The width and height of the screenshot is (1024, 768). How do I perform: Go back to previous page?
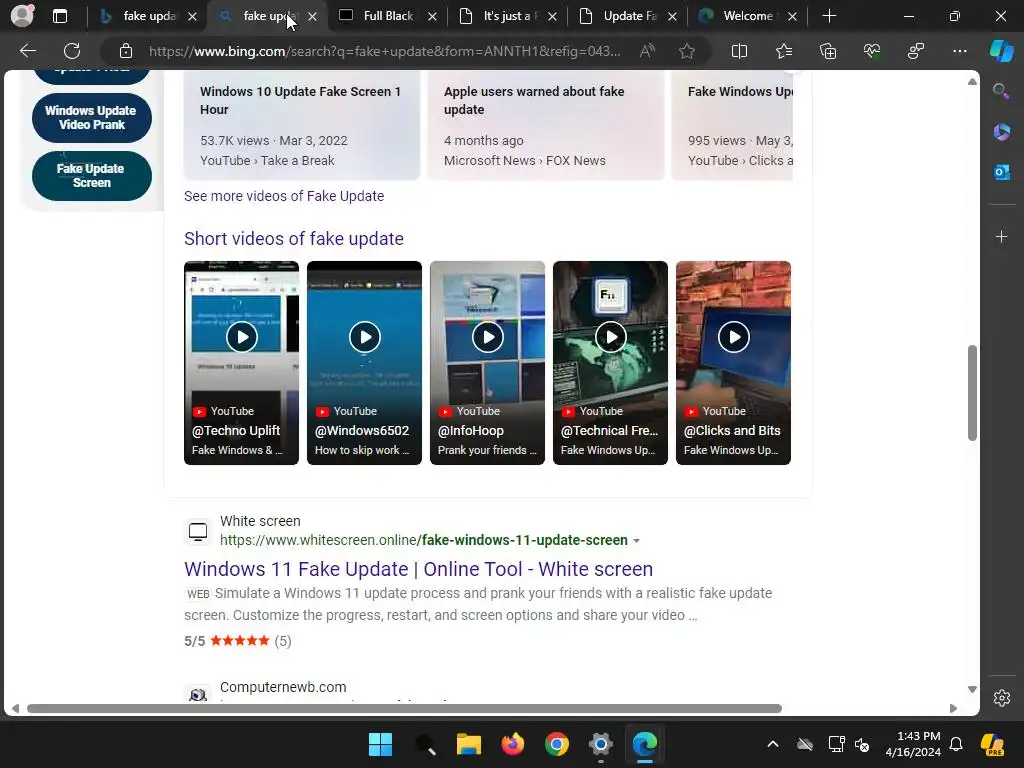click(28, 51)
